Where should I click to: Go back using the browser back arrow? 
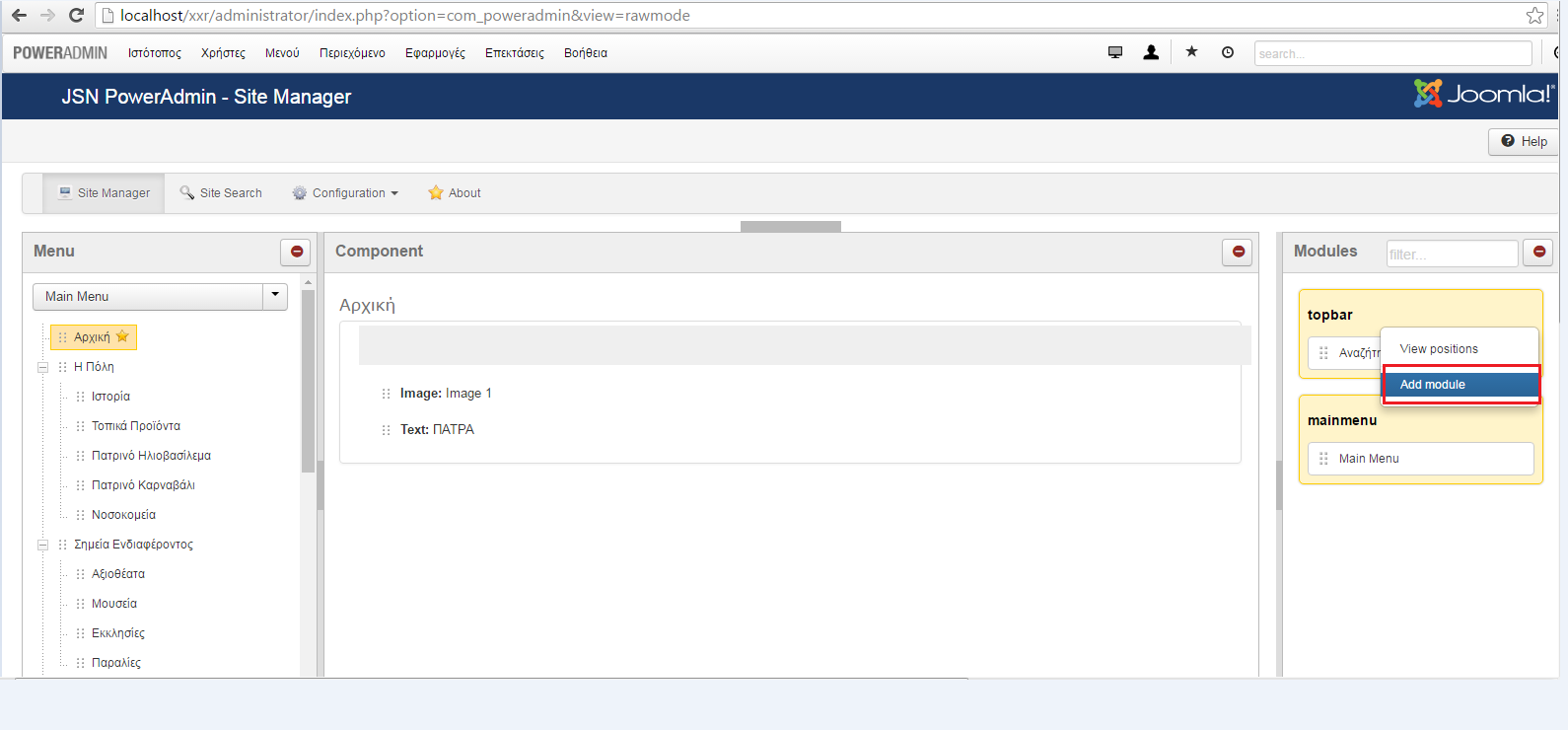[19, 15]
